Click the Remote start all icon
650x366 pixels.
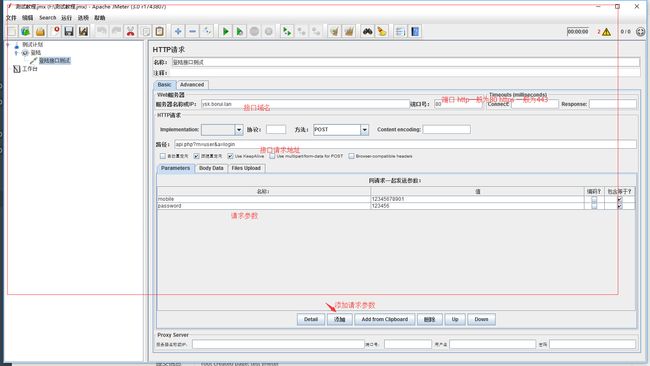tap(286, 32)
